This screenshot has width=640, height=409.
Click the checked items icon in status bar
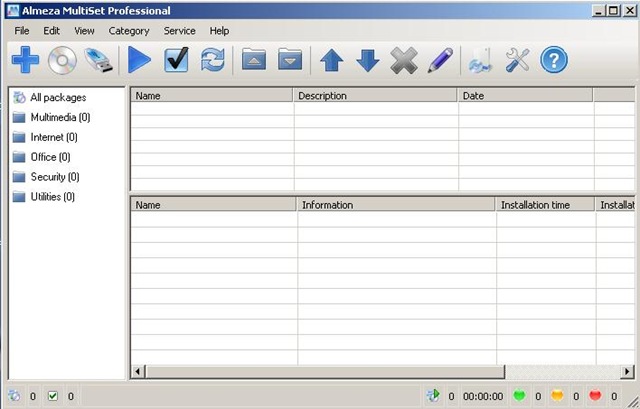coord(53,396)
